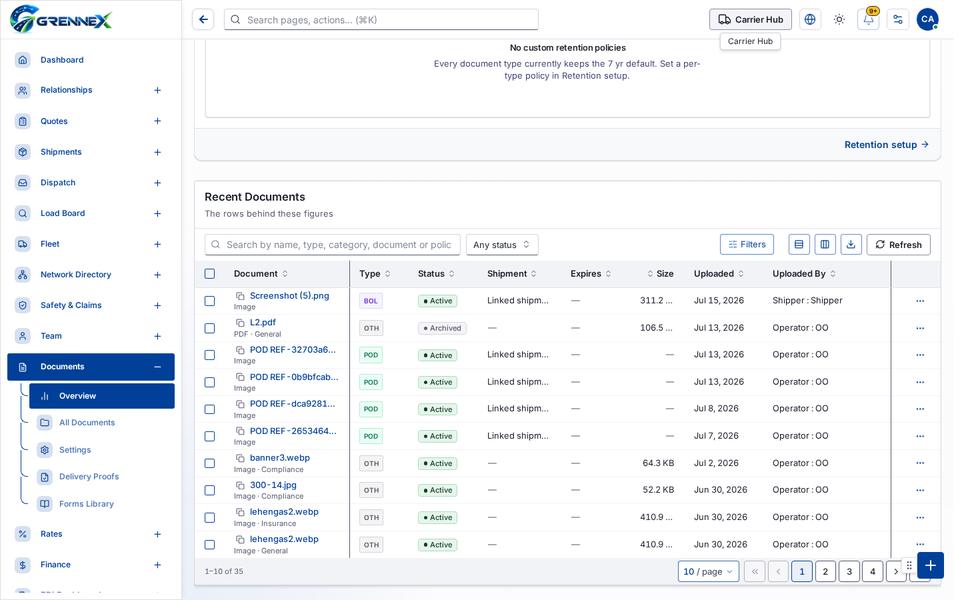Focus the global search pages field
The image size is (960, 600).
pyautogui.click(x=381, y=20)
